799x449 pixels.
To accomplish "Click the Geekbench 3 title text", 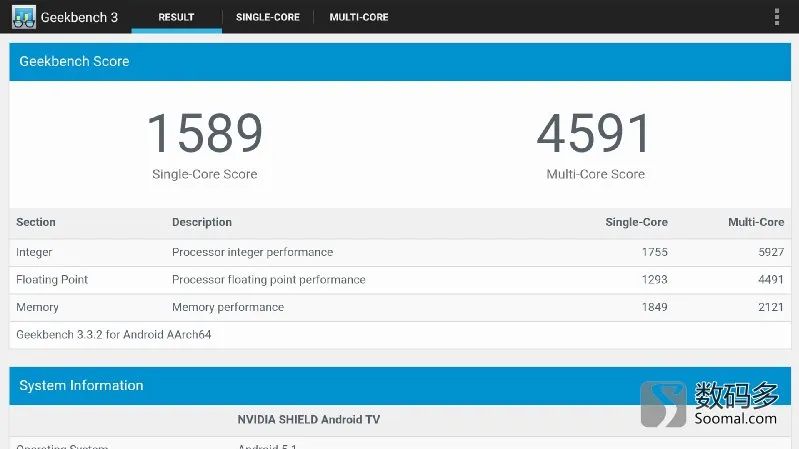I will [79, 17].
